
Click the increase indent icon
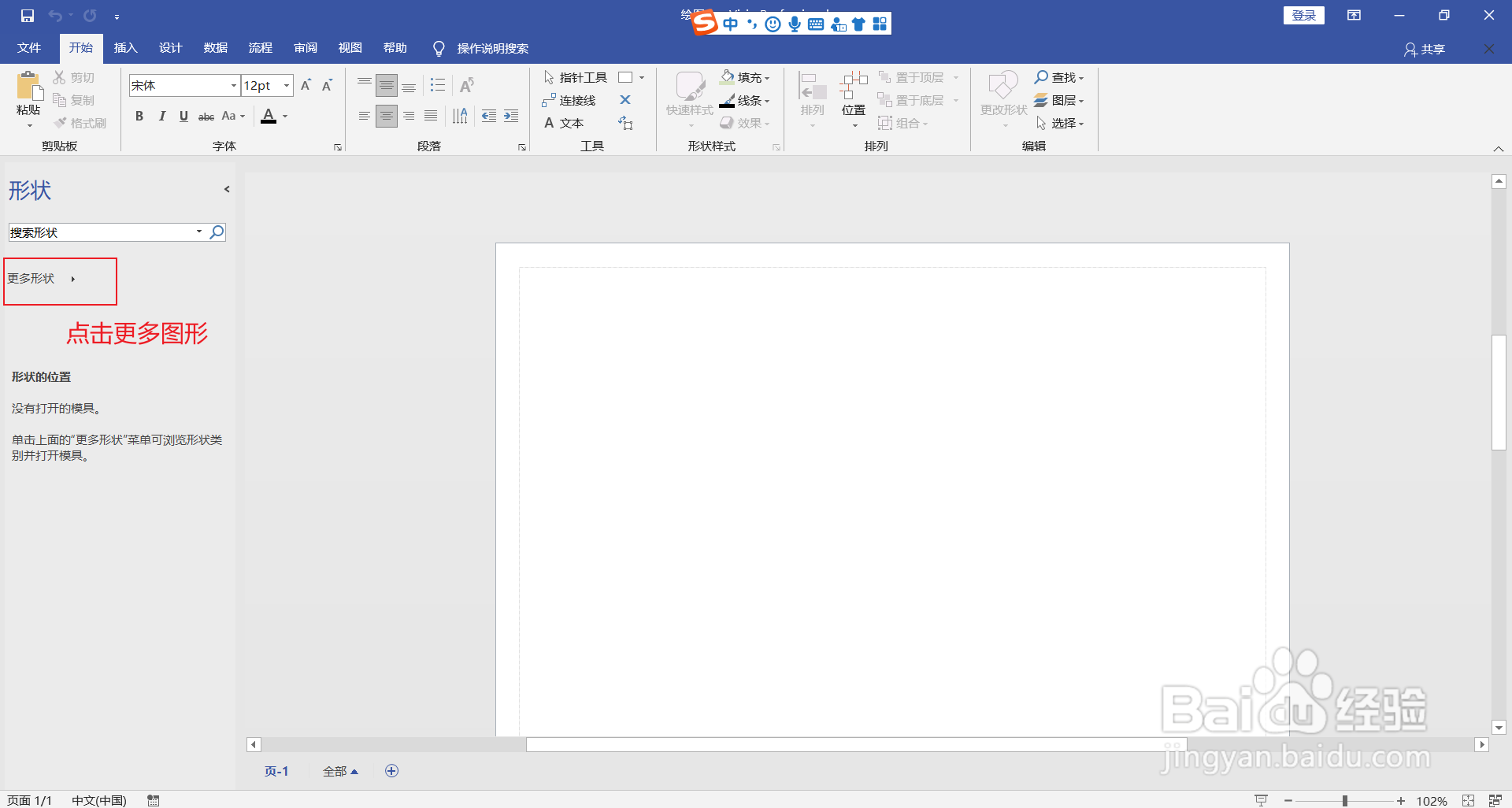click(511, 117)
